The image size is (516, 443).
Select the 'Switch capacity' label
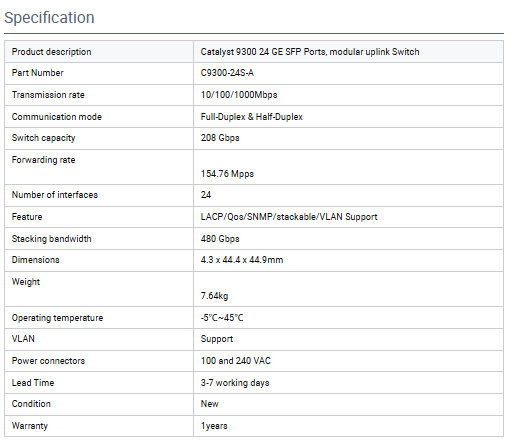[43, 138]
